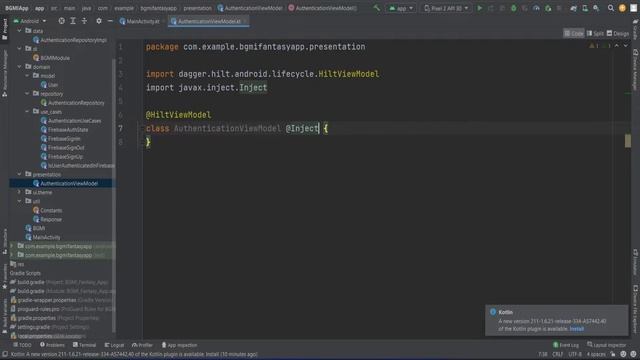Open the Favorites star side strip

pyautogui.click(x=4, y=278)
